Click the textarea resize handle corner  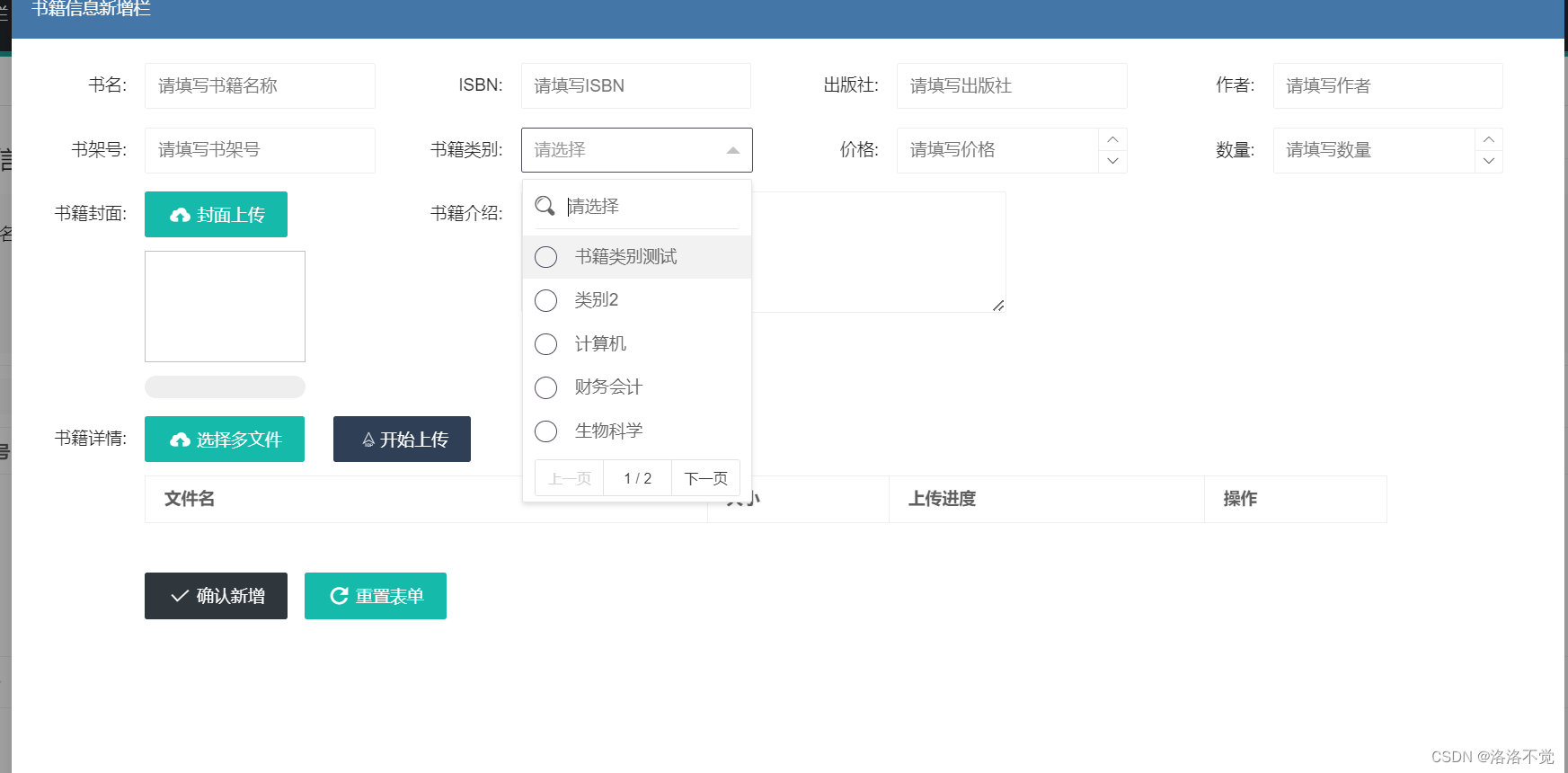[998, 306]
